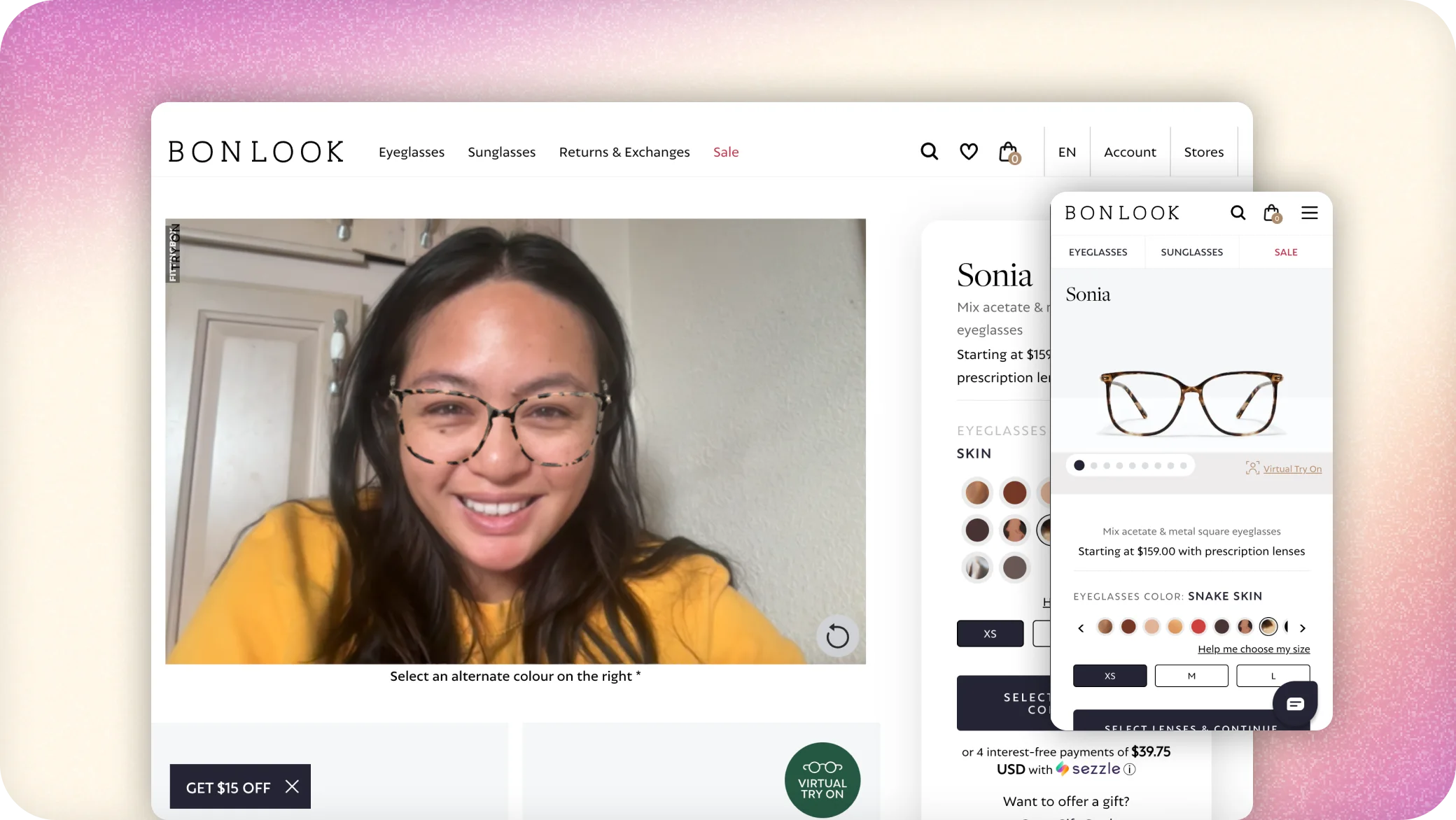Viewport: 1456px width, 820px height.
Task: Select size XS in the mobile view
Action: [1110, 676]
